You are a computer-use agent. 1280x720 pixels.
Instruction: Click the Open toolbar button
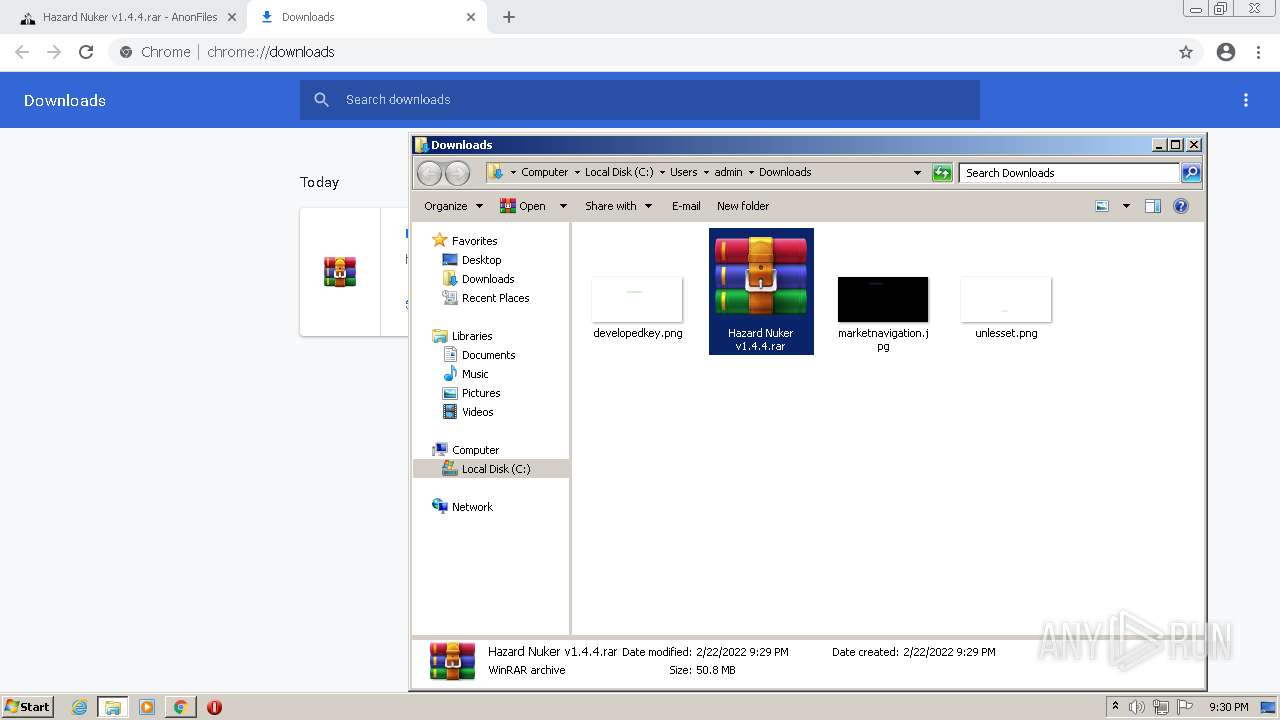[x=523, y=206]
